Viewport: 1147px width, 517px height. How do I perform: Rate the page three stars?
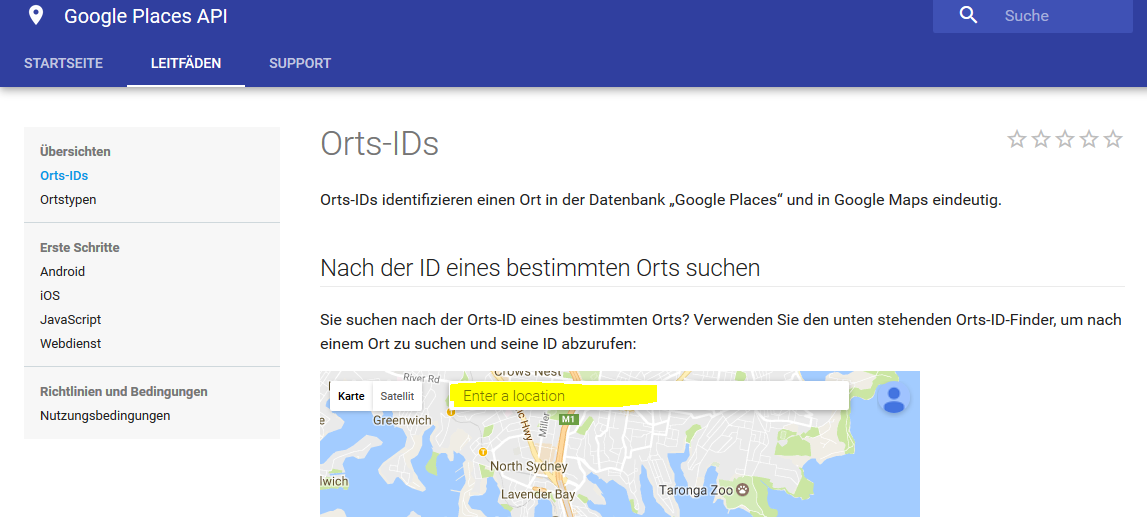[x=1065, y=139]
